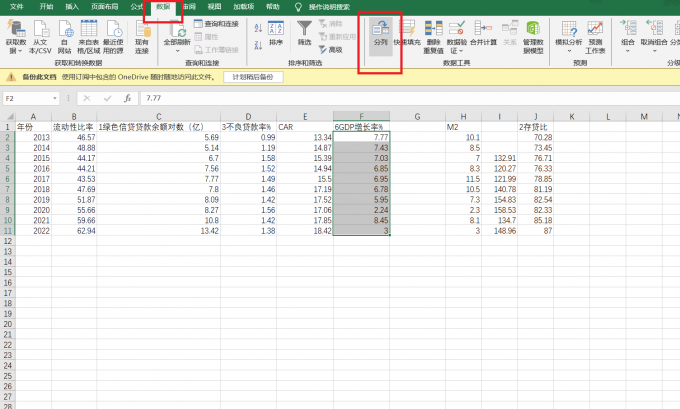Expand Refresh All dropdown arrow

pyautogui.click(x=177, y=51)
